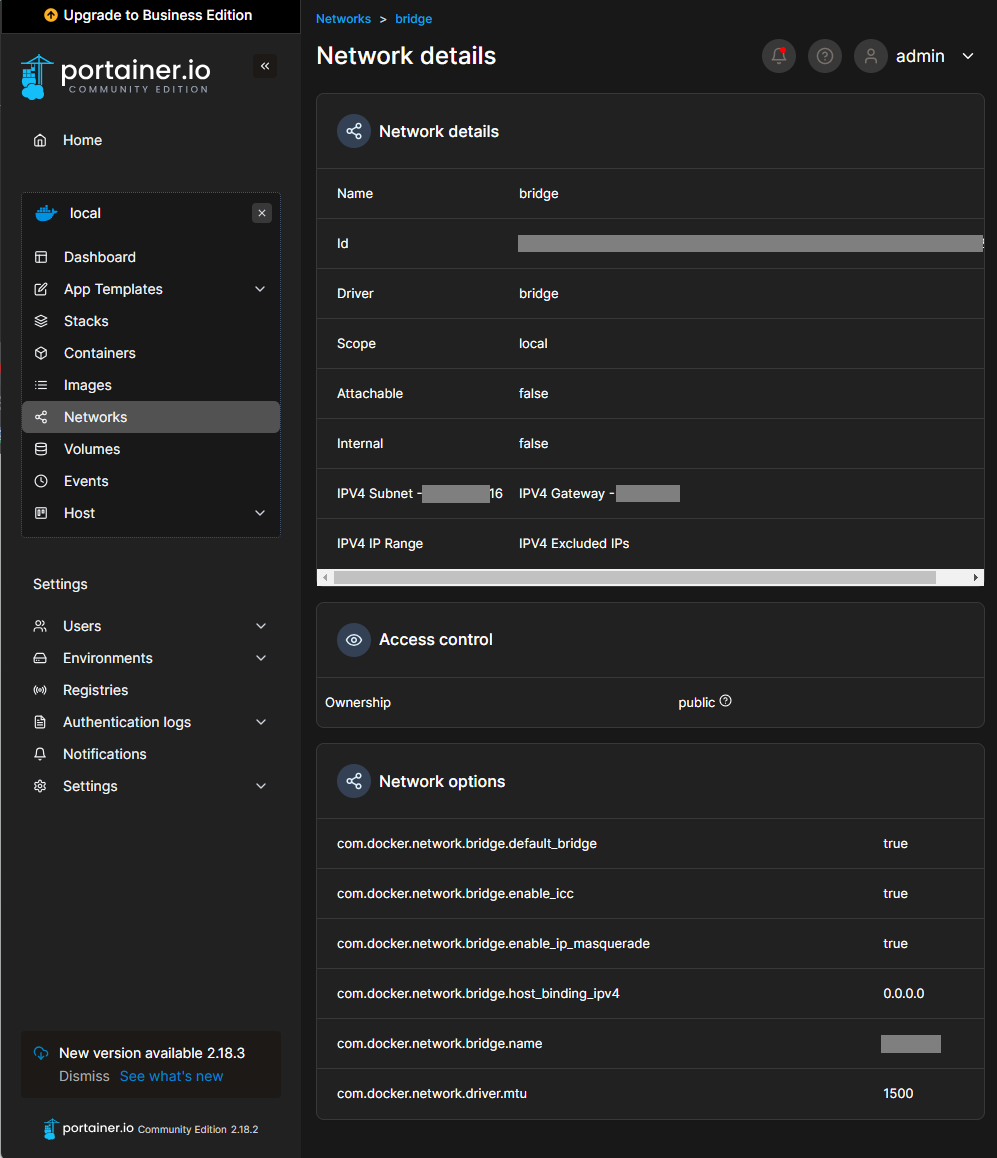Click the Containers cube icon

point(41,353)
